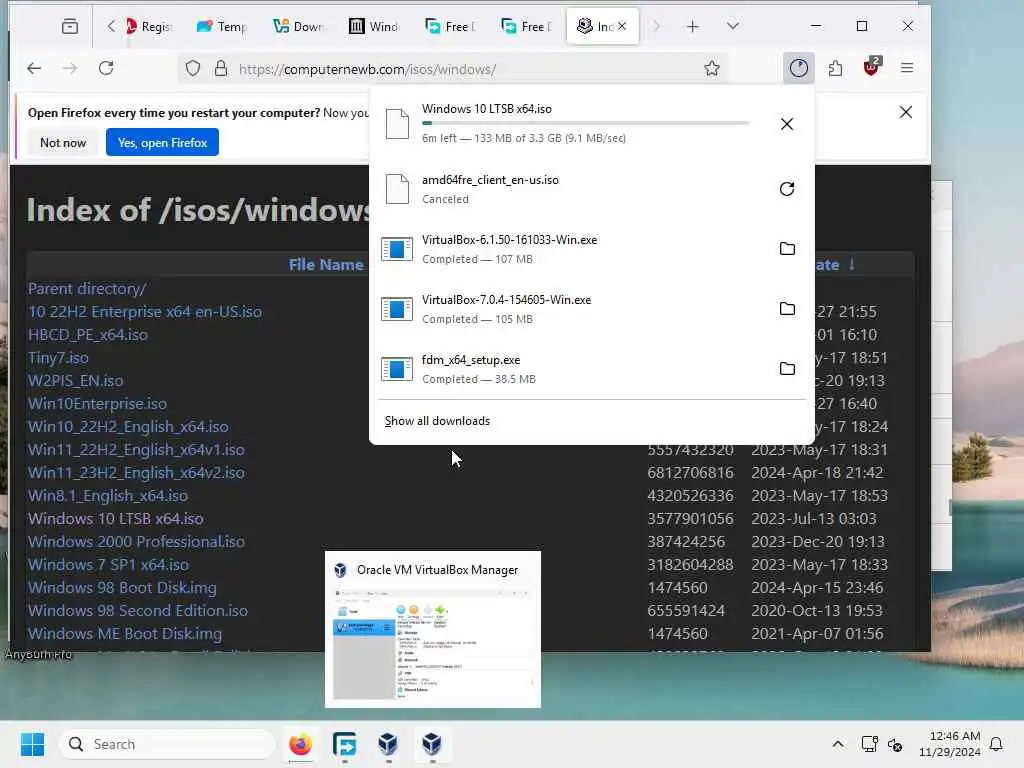1024x768 pixels.
Task: Retry the amd64fre_client_en-us.iso download
Action: point(787,189)
